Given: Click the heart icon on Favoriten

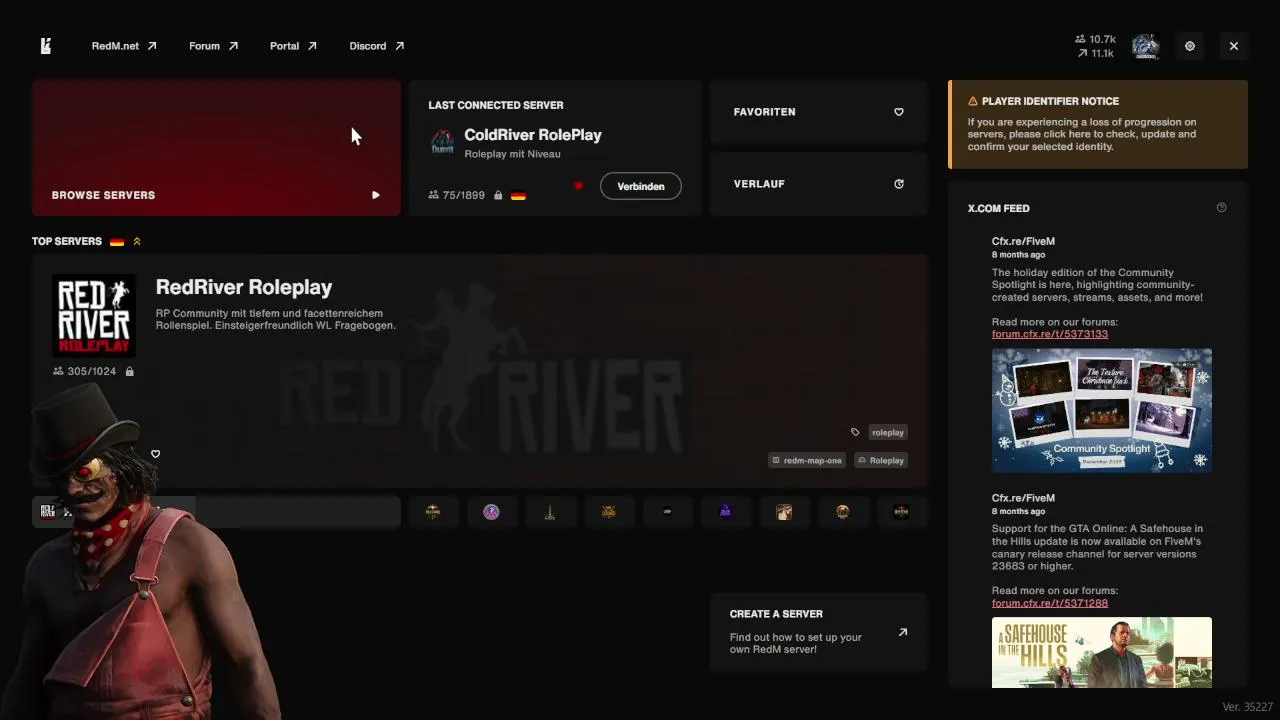Looking at the screenshot, I should [899, 112].
